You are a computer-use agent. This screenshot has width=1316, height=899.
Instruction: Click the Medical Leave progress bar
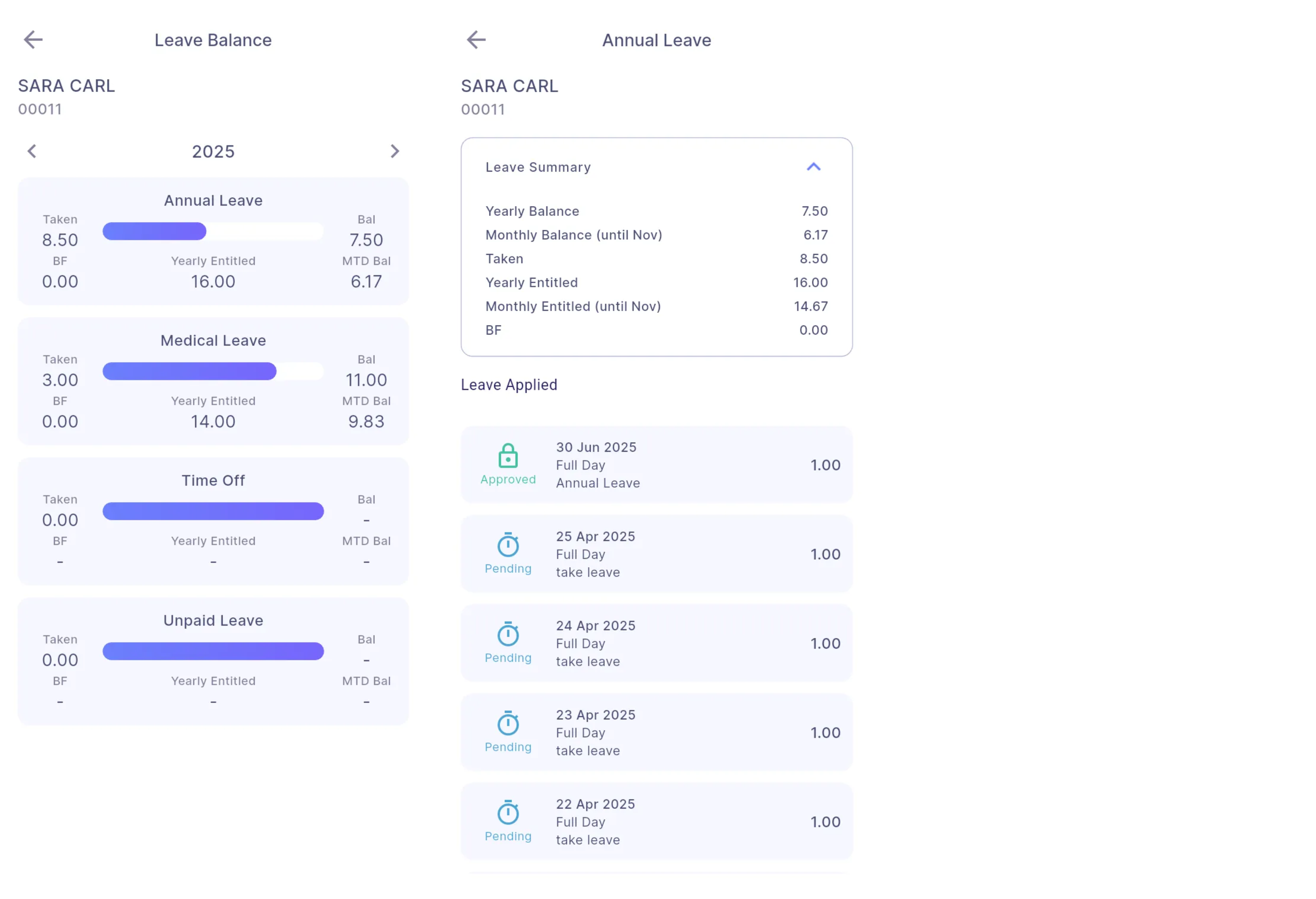coord(213,371)
